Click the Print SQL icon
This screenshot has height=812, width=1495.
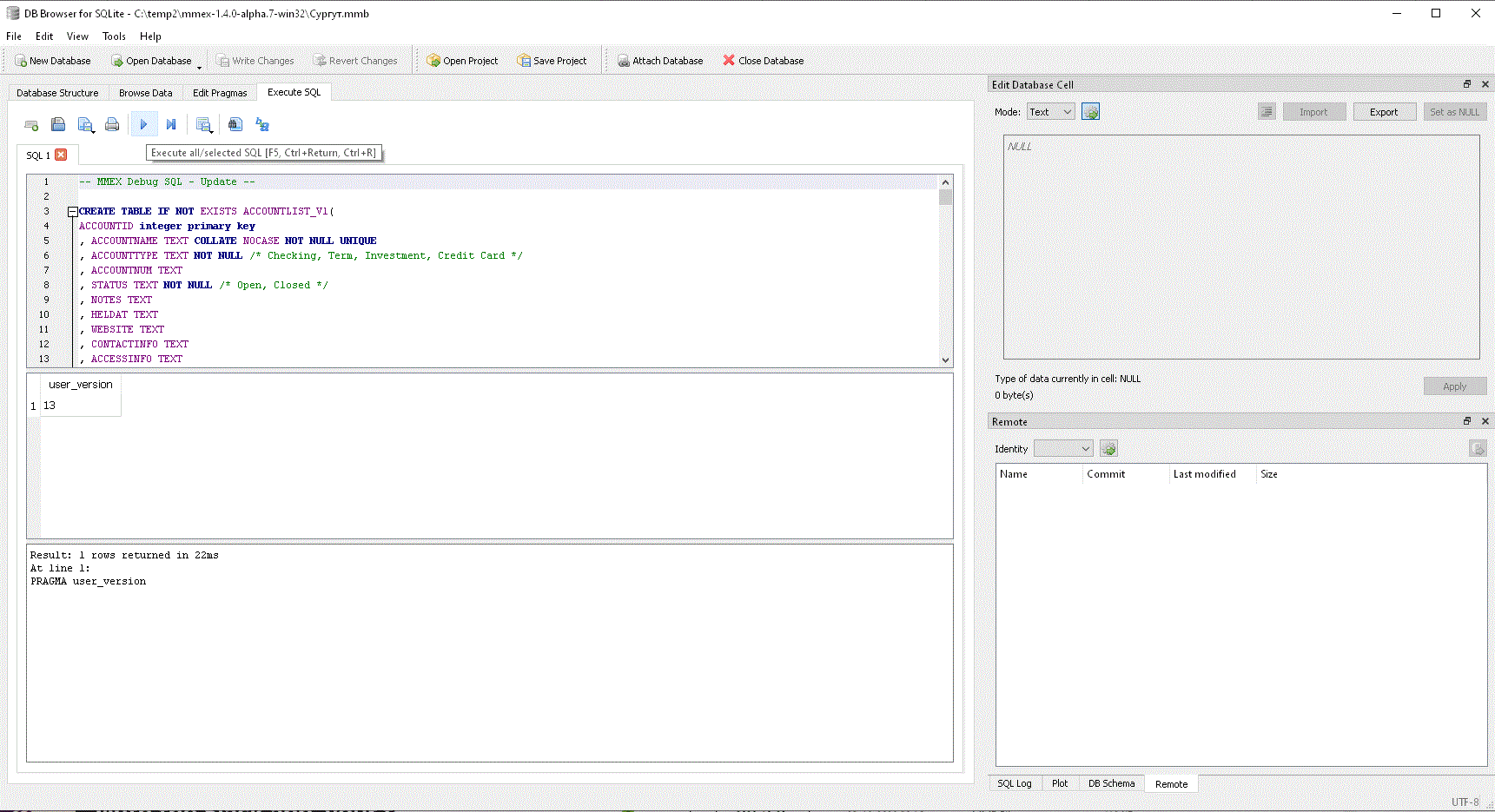coord(112,125)
